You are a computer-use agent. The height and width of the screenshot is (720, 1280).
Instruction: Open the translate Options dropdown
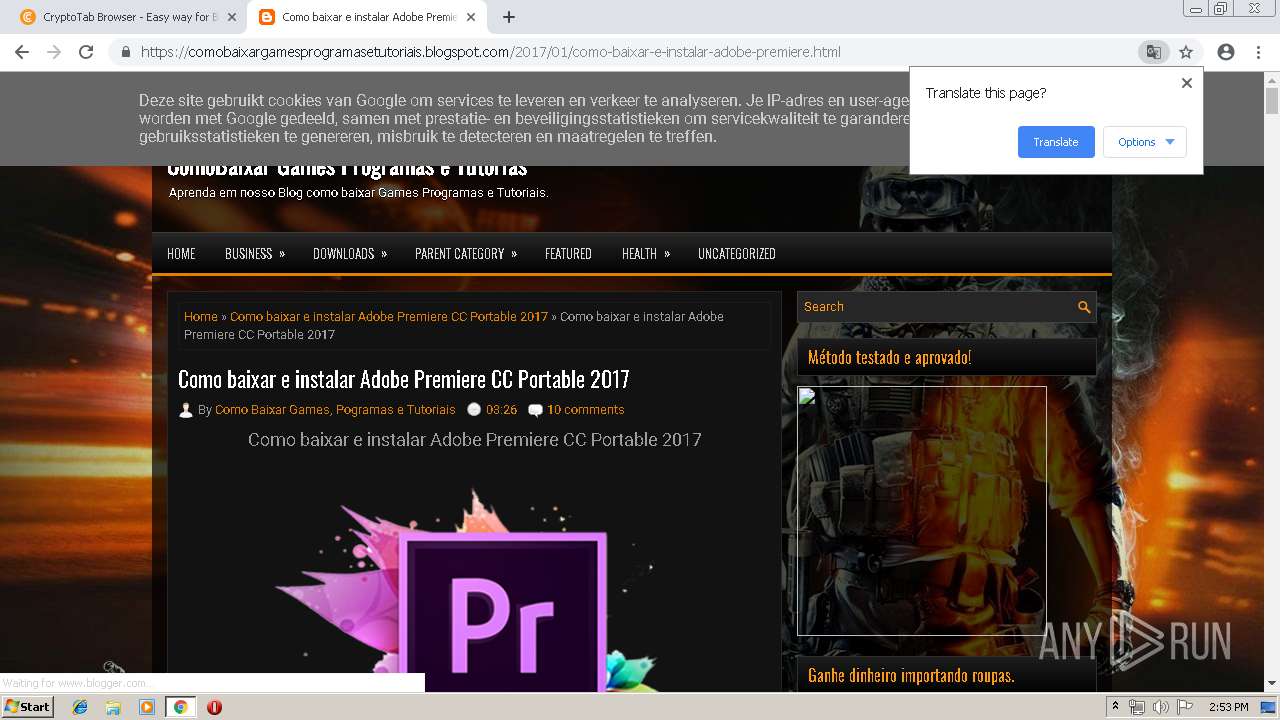tap(1145, 142)
